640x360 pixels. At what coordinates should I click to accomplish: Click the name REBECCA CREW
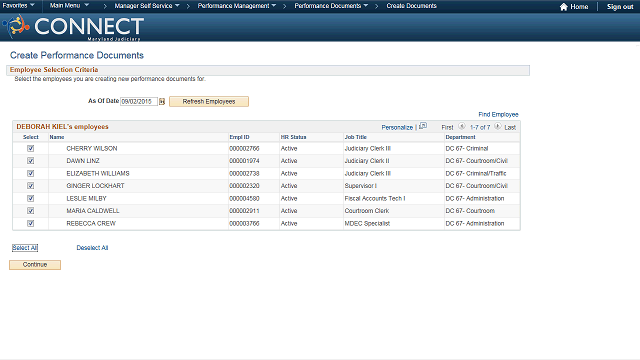91,223
